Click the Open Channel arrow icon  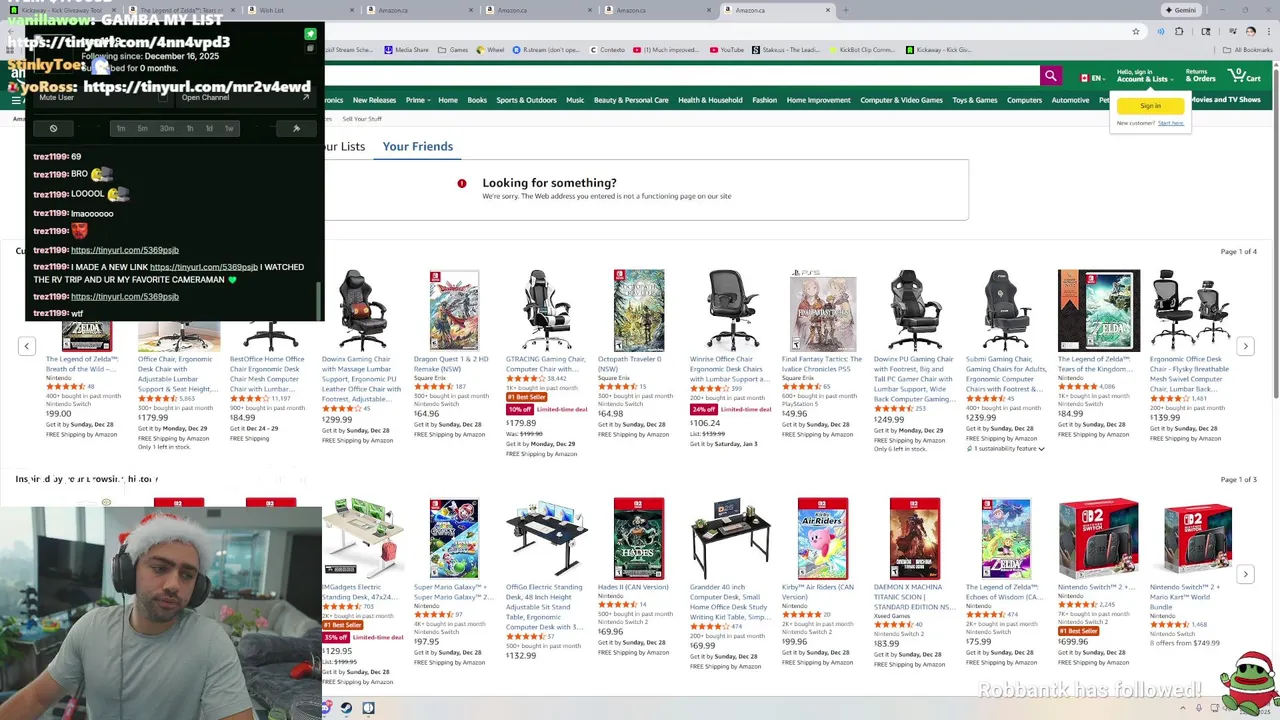[305, 97]
